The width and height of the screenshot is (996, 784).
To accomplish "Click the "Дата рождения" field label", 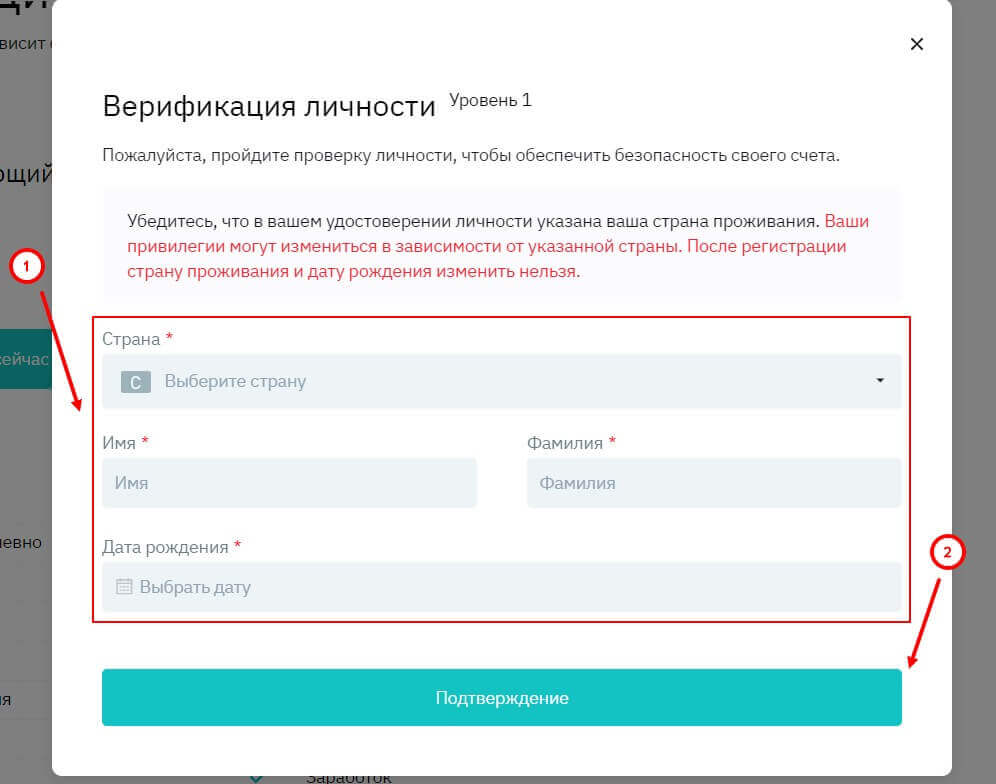I will point(166,547).
